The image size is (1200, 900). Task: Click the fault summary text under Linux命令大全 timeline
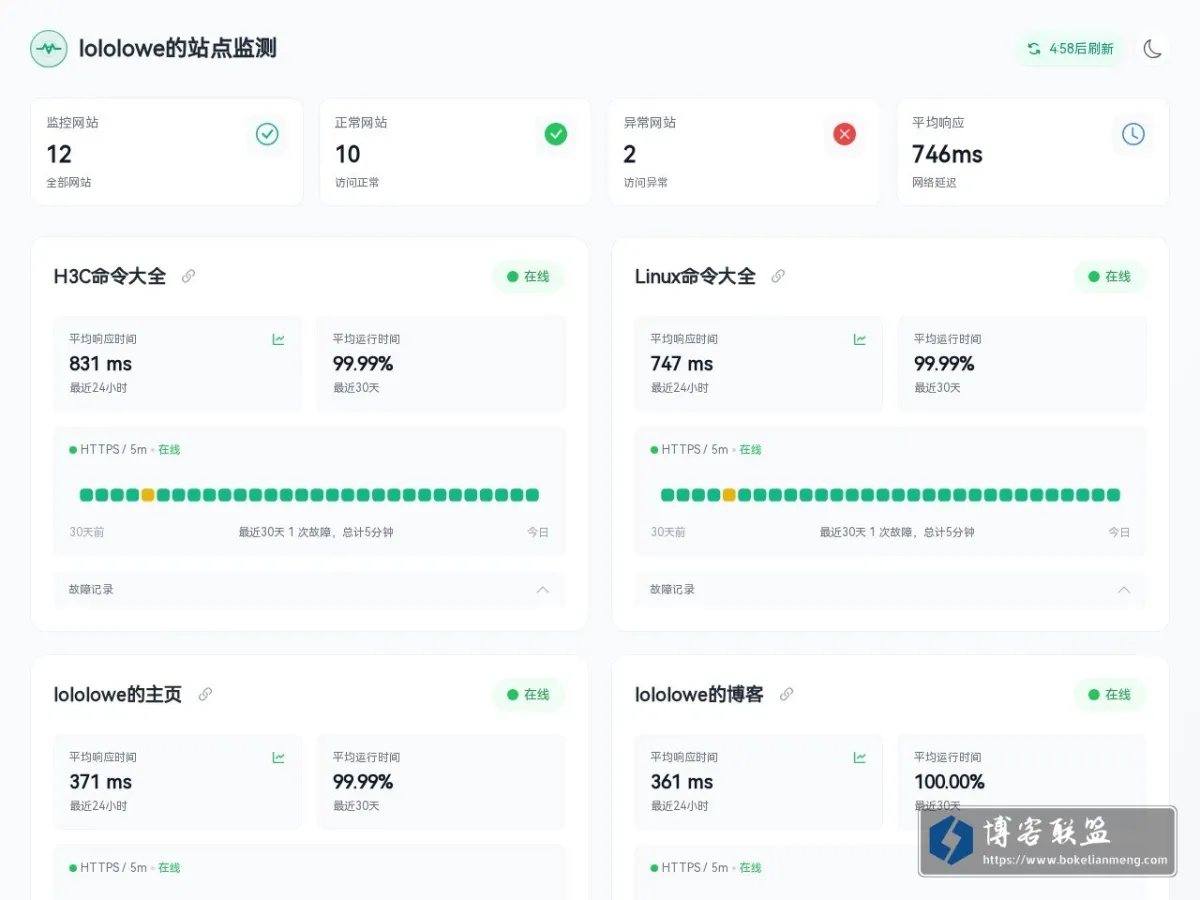pyautogui.click(x=897, y=532)
